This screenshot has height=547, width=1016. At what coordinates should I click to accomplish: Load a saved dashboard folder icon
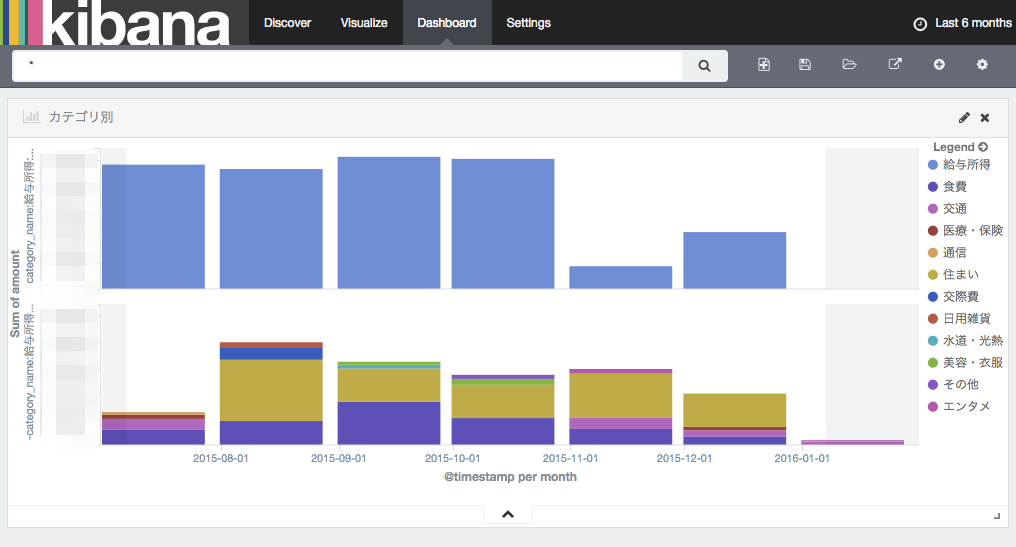coord(849,64)
